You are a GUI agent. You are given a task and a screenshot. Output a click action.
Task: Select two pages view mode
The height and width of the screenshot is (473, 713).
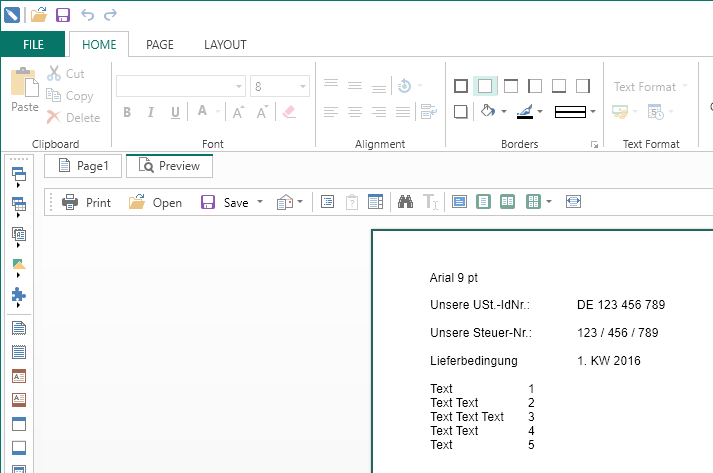pyautogui.click(x=507, y=201)
